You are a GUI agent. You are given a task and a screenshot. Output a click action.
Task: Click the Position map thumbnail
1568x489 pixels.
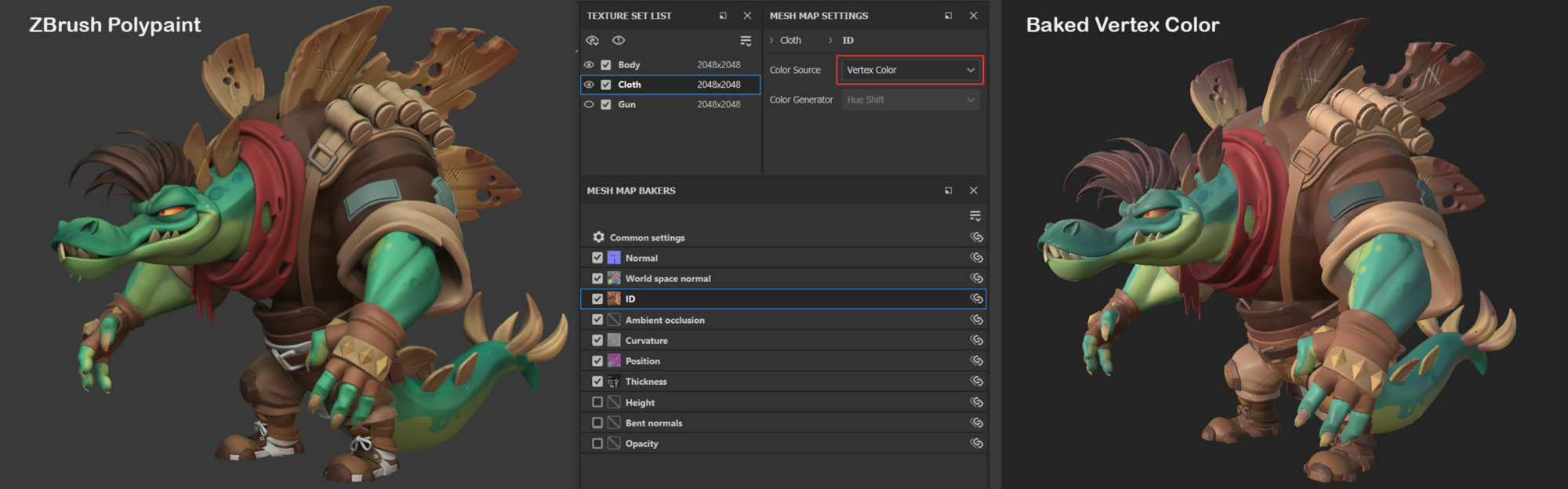pyautogui.click(x=614, y=361)
